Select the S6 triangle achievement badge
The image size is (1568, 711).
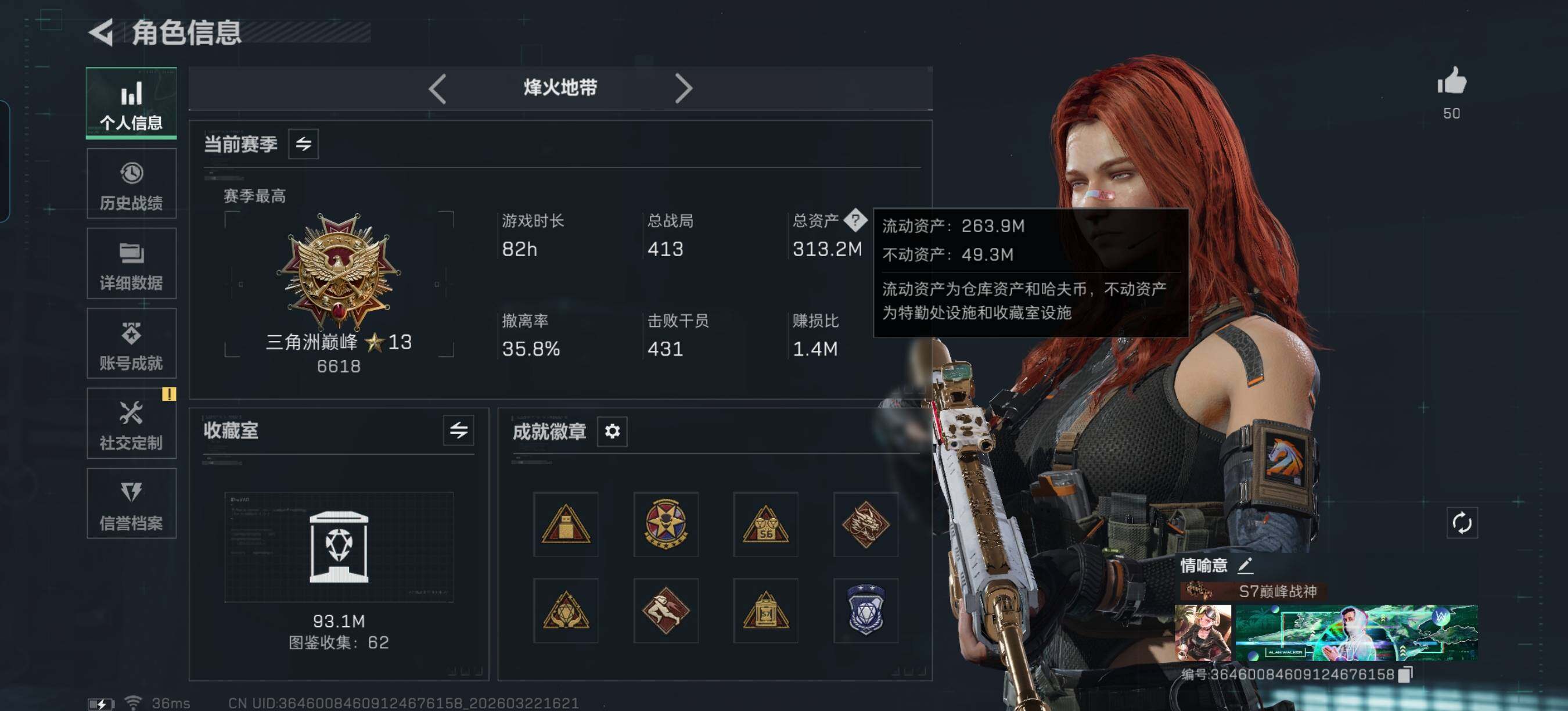click(x=765, y=524)
